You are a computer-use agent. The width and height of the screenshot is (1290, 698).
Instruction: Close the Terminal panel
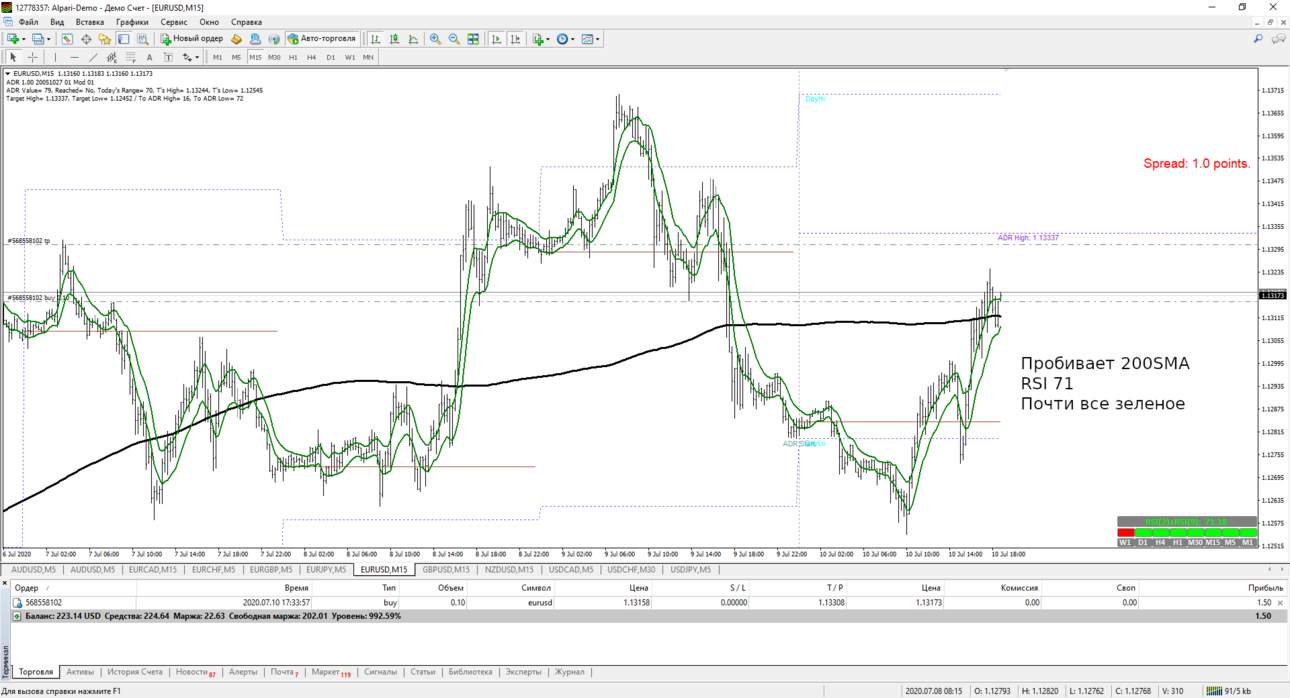4,582
